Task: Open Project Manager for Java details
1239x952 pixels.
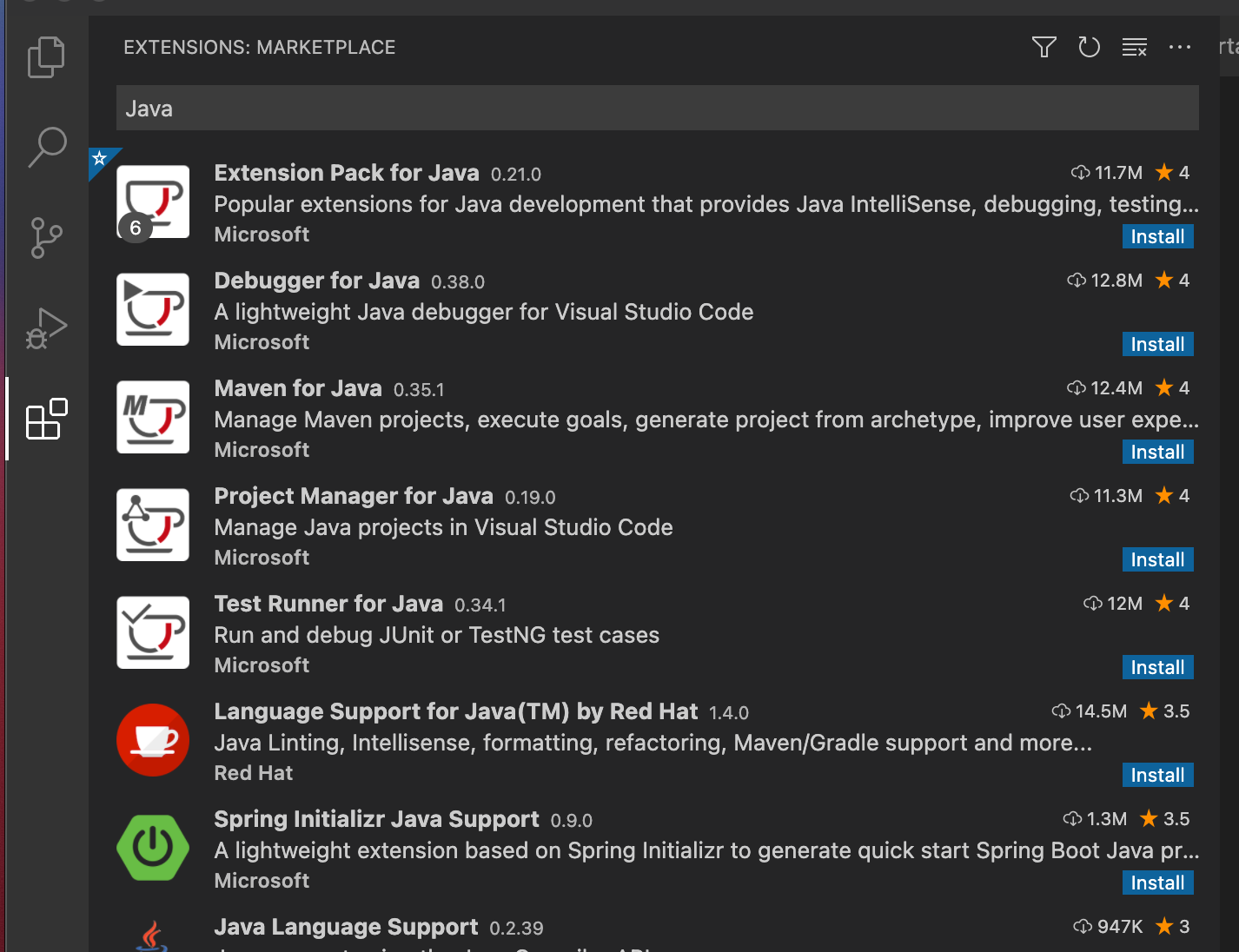Action: coord(354,496)
